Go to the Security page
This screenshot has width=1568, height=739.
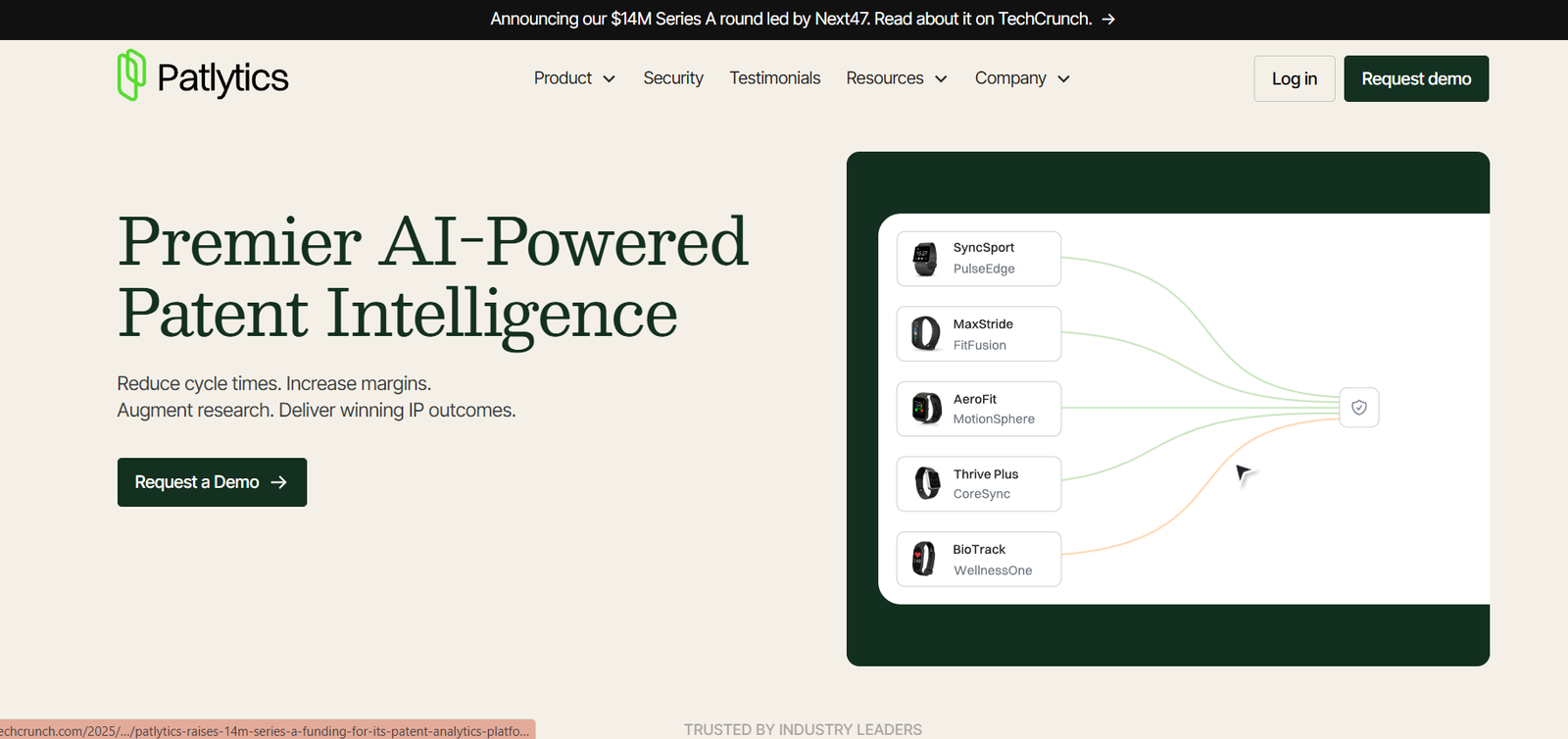coord(673,78)
